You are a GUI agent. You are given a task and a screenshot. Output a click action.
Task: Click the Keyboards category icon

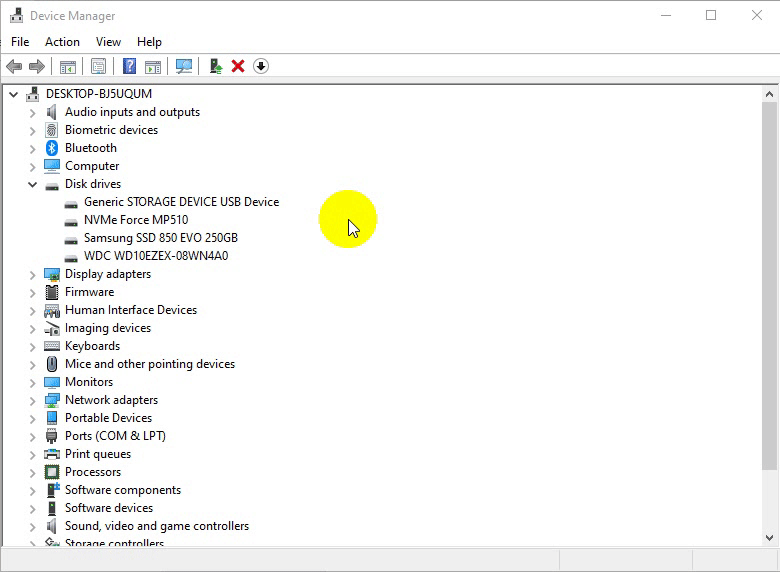(52, 346)
